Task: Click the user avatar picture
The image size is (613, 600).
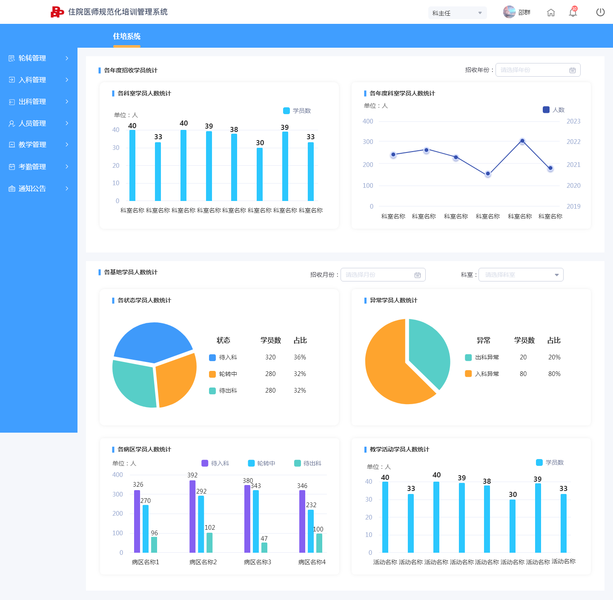Action: click(509, 12)
